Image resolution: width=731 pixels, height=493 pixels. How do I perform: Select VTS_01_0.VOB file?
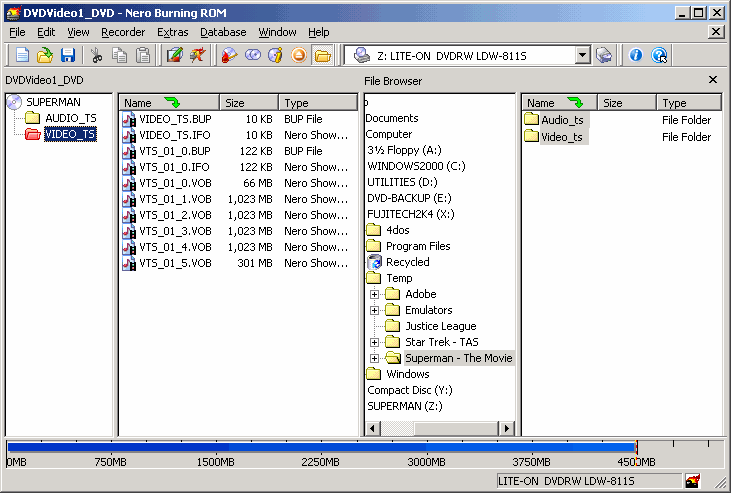175,183
